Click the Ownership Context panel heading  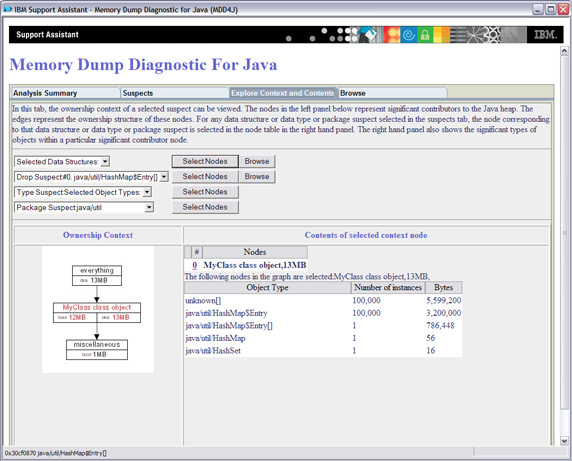[x=98, y=235]
